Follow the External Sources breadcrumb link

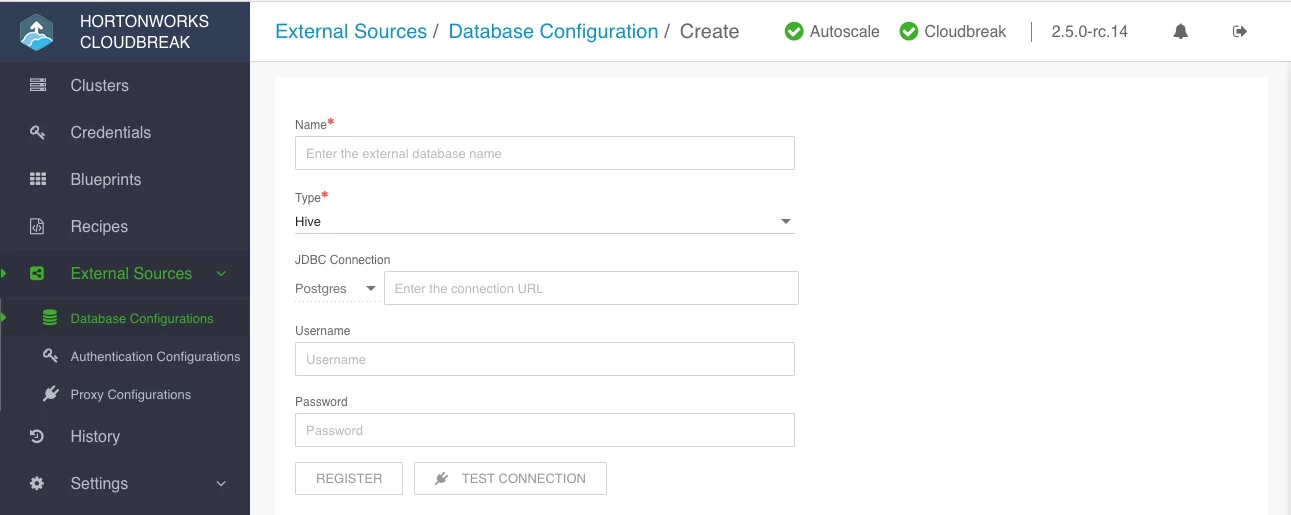[x=351, y=31]
